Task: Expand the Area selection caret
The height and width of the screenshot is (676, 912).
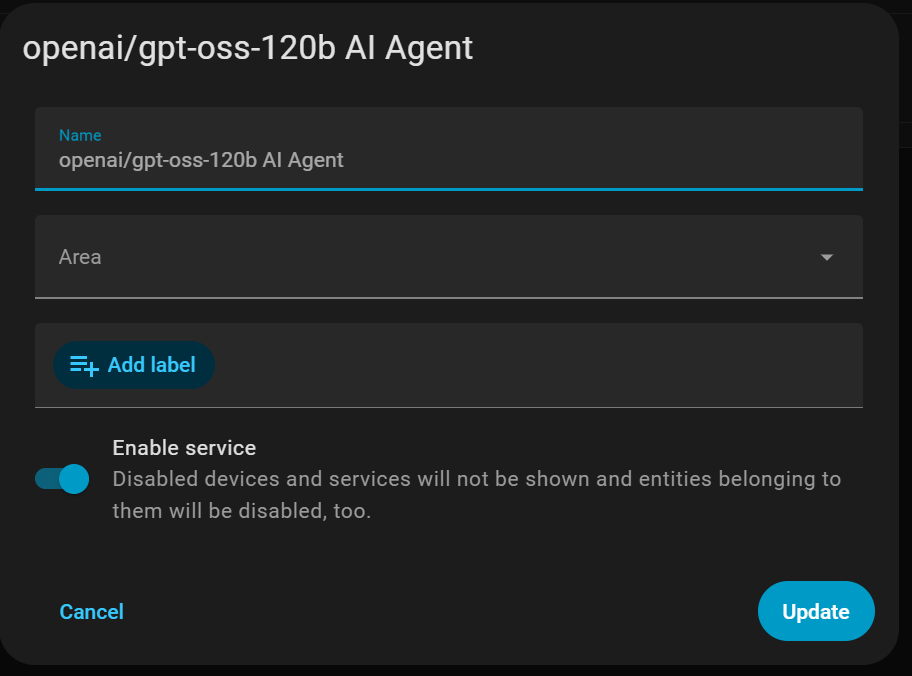Action: [x=827, y=257]
